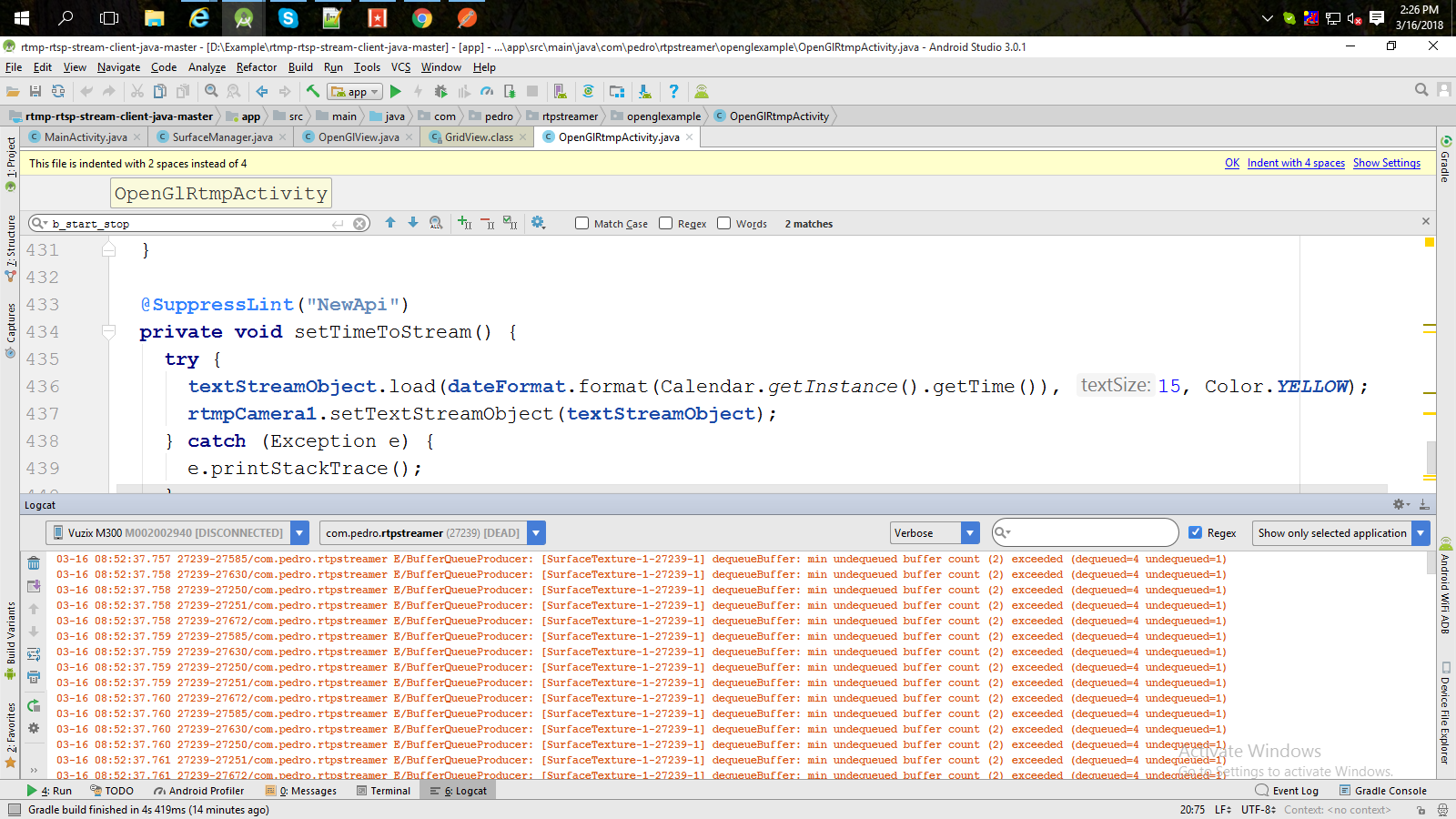The image size is (1456, 819).
Task: Start debugging with the Debug icon
Action: coord(440,91)
